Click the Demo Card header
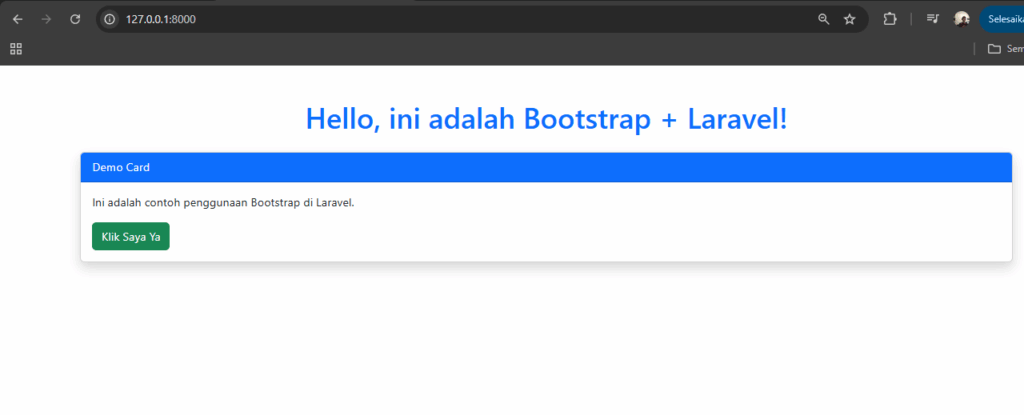The width and height of the screenshot is (1024, 415). coord(547,167)
